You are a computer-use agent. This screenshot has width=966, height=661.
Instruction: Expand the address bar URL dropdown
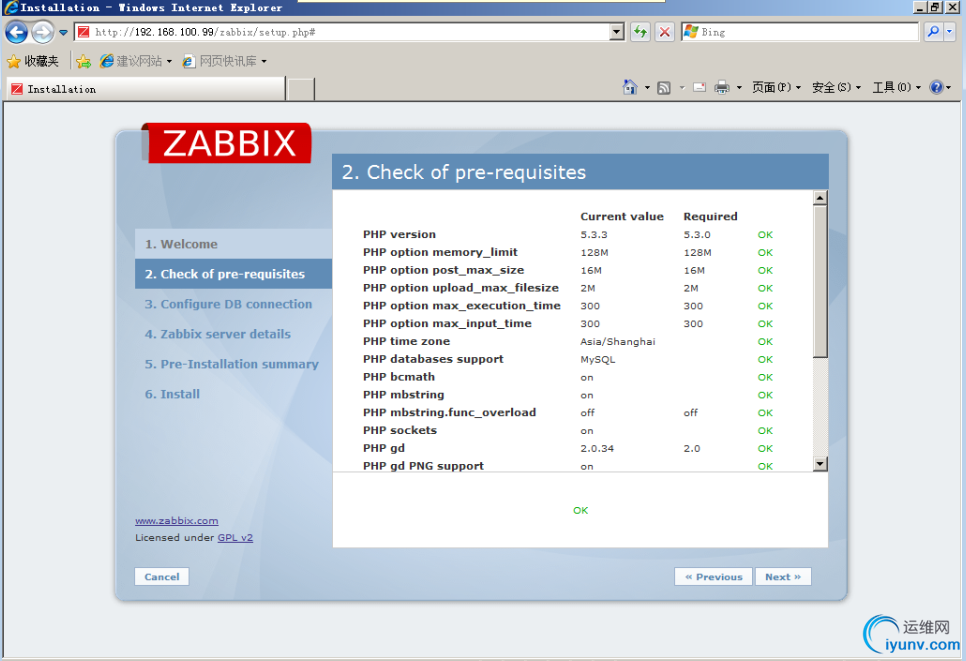click(617, 32)
